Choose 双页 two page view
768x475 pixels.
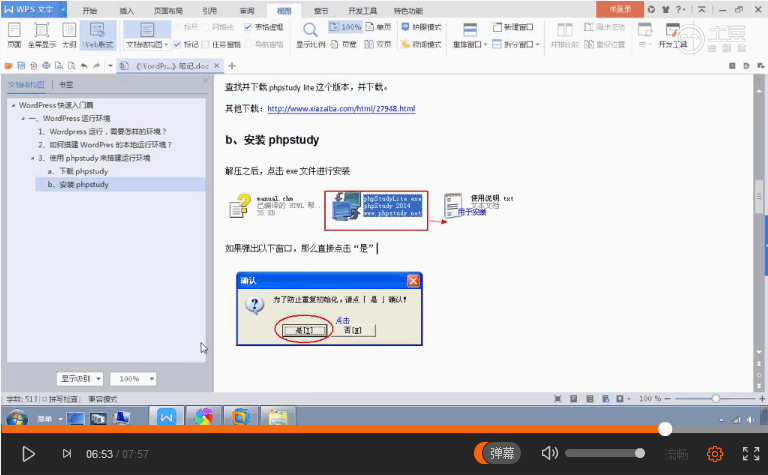378,45
